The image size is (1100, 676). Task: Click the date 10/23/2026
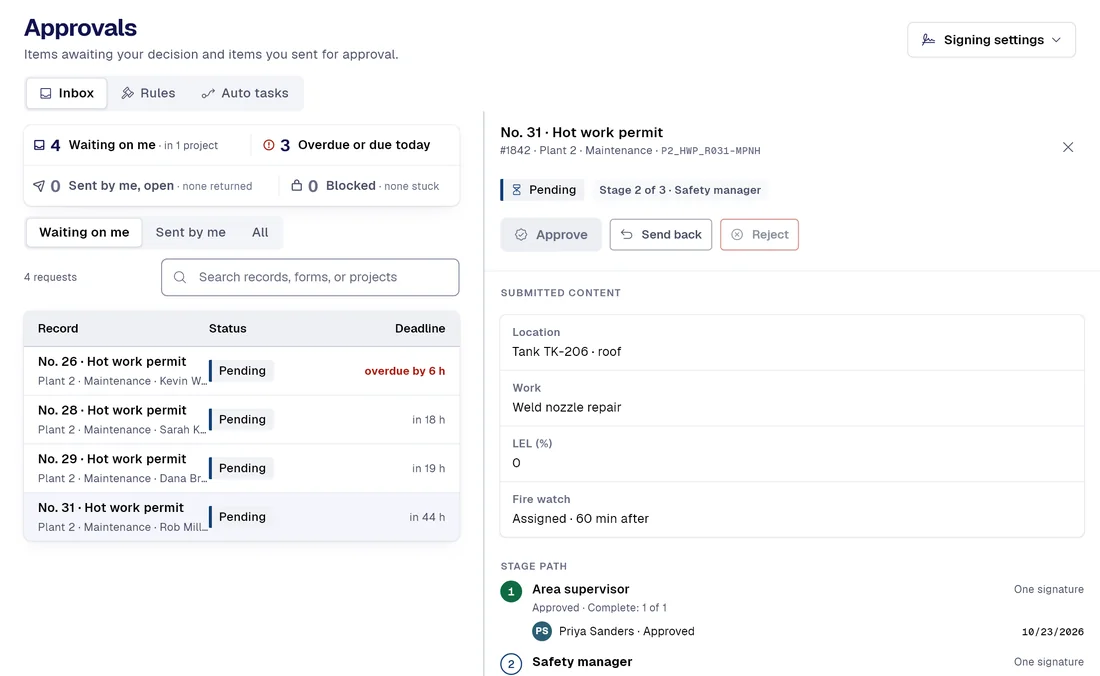tap(1052, 632)
